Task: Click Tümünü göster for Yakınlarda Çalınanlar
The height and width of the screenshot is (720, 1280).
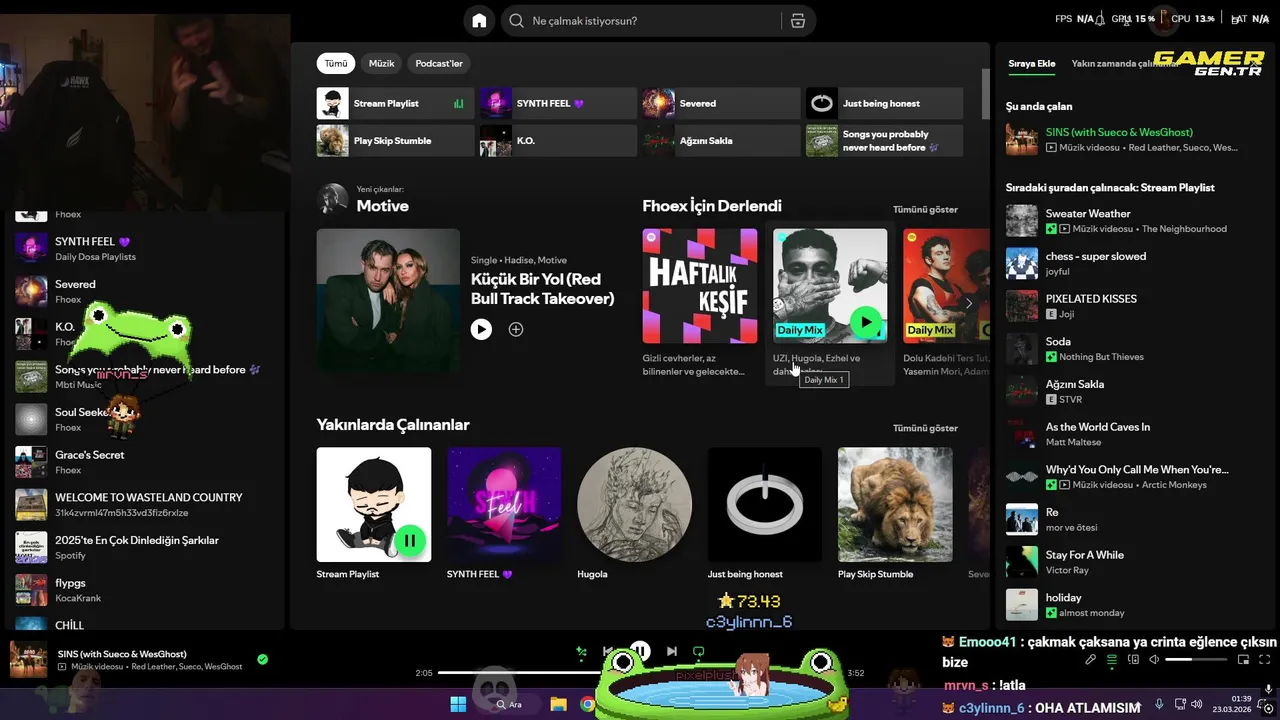Action: point(925,428)
